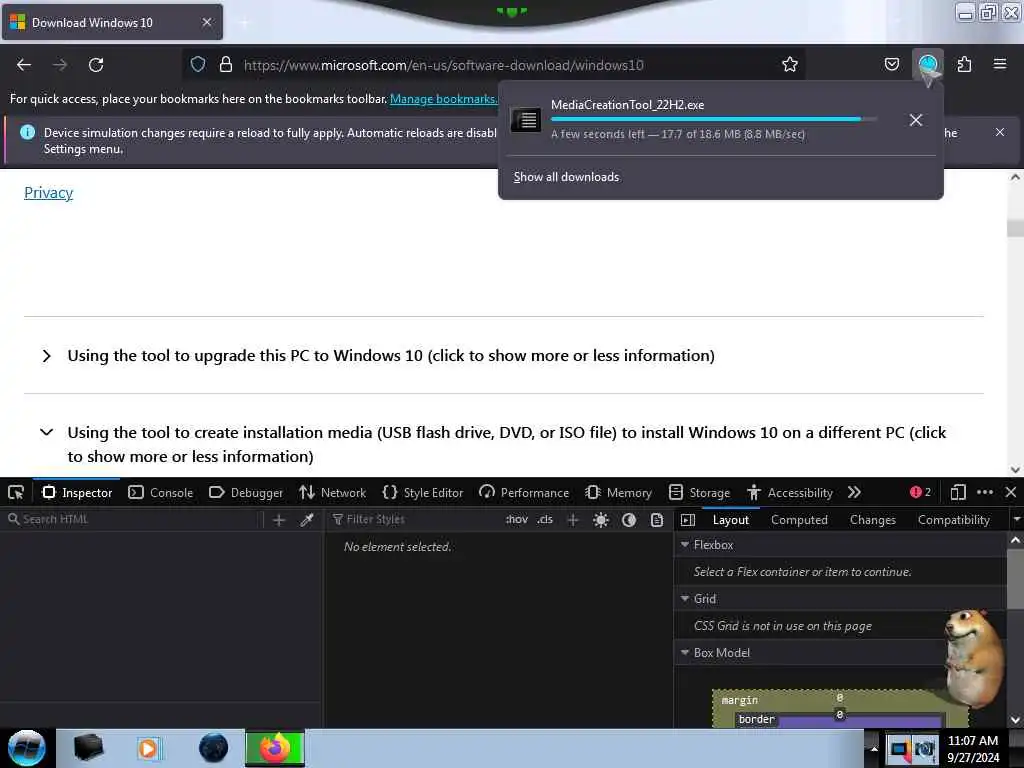Activate the element picker in DevTools
This screenshot has height=768, width=1024.
point(16,492)
